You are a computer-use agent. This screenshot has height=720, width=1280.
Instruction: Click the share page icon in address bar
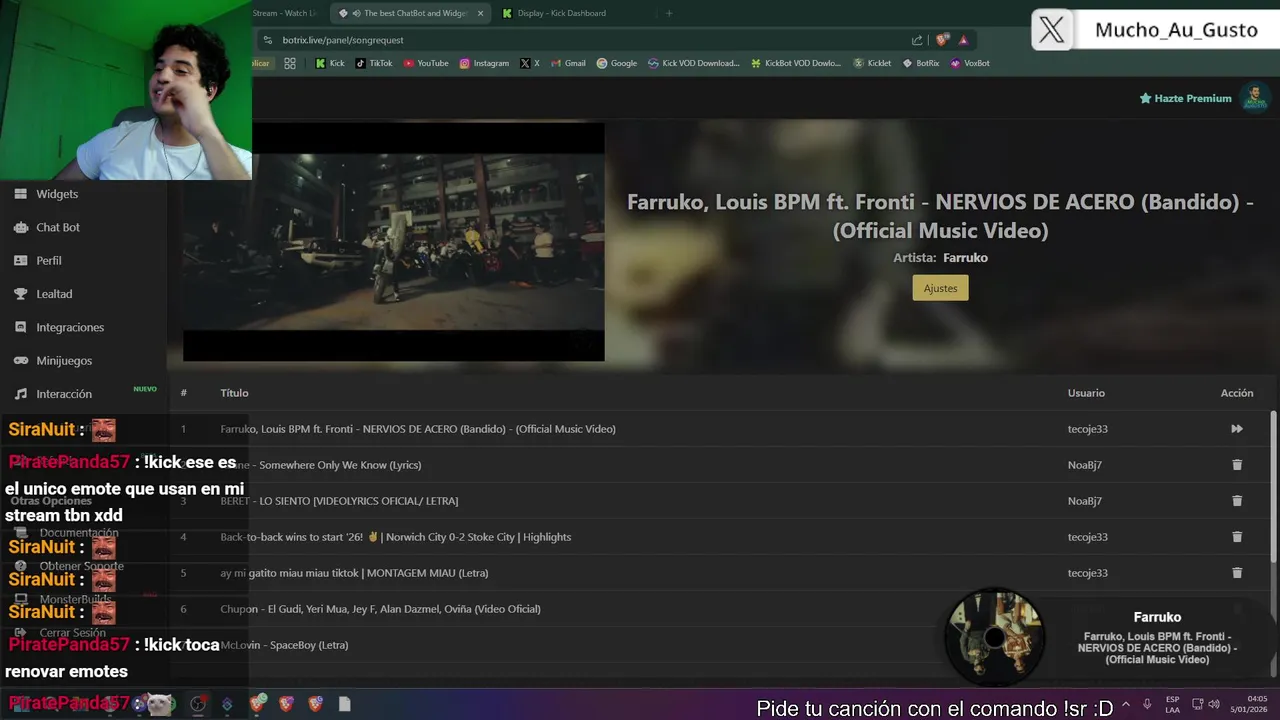click(917, 40)
